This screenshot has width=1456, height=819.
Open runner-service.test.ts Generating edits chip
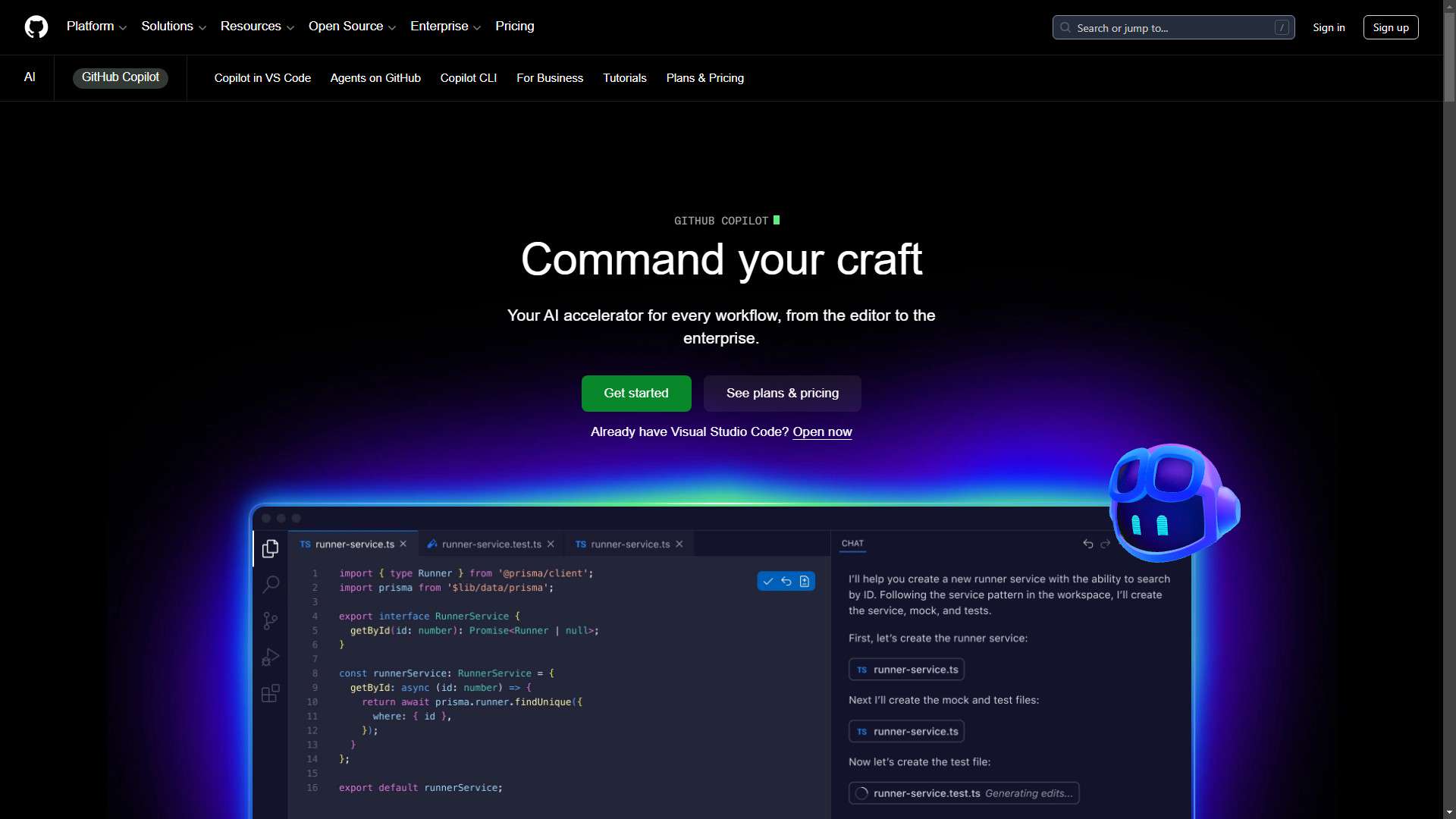[x=964, y=793]
